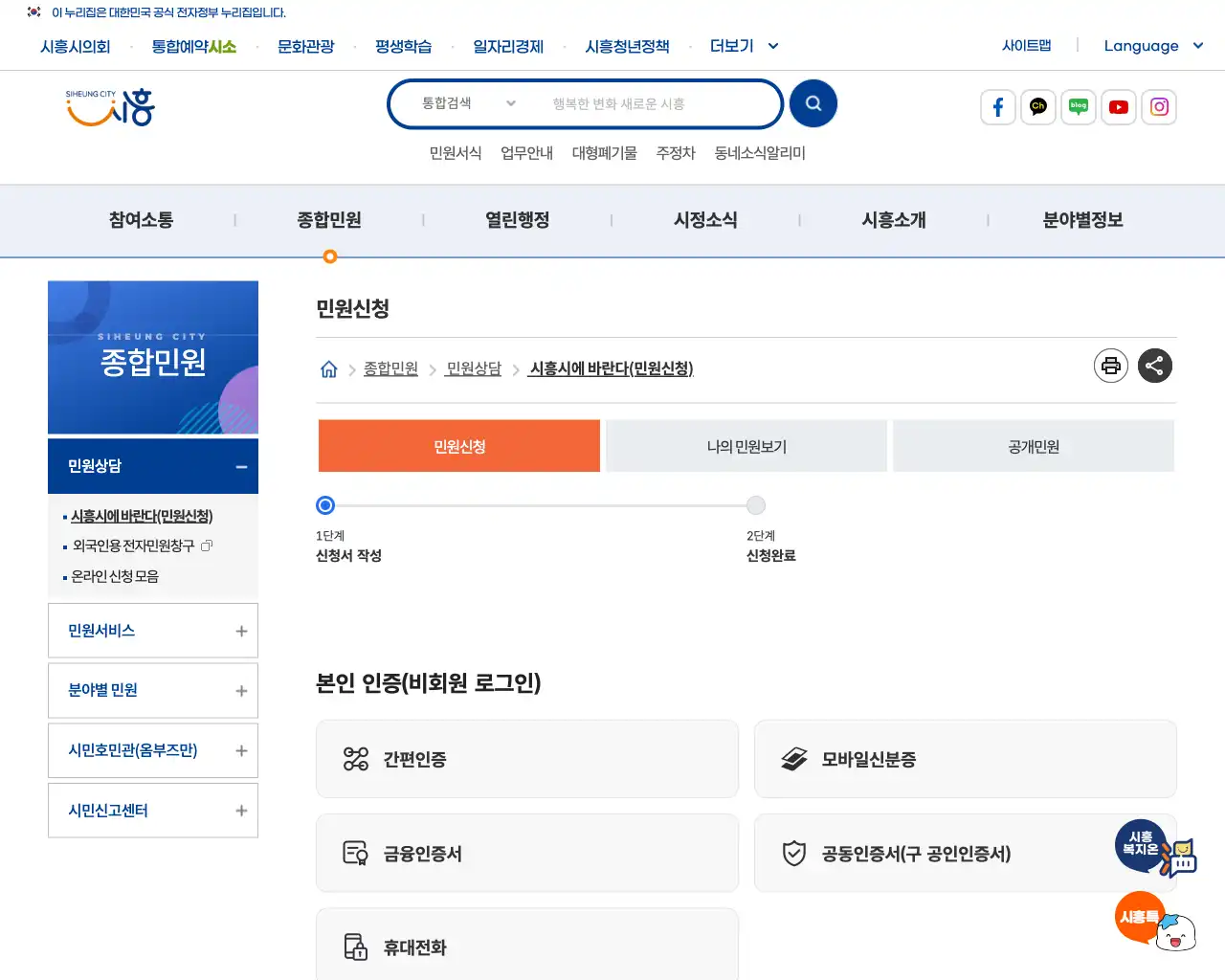Open 시흥시에 바란다(민원신청) in sidebar
Image resolution: width=1225 pixels, height=980 pixels.
click(142, 516)
